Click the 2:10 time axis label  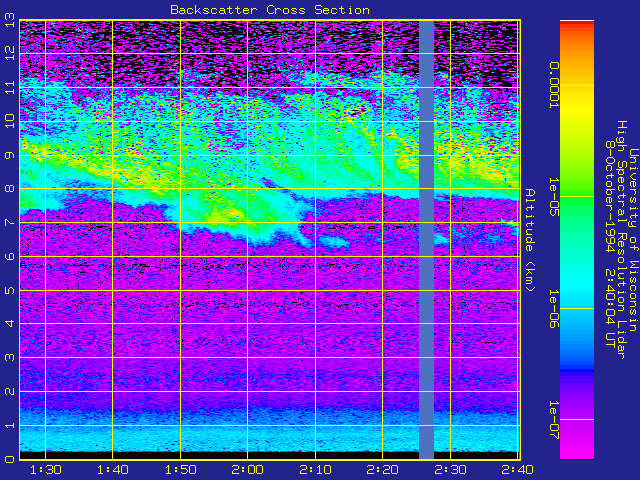[x=315, y=470]
